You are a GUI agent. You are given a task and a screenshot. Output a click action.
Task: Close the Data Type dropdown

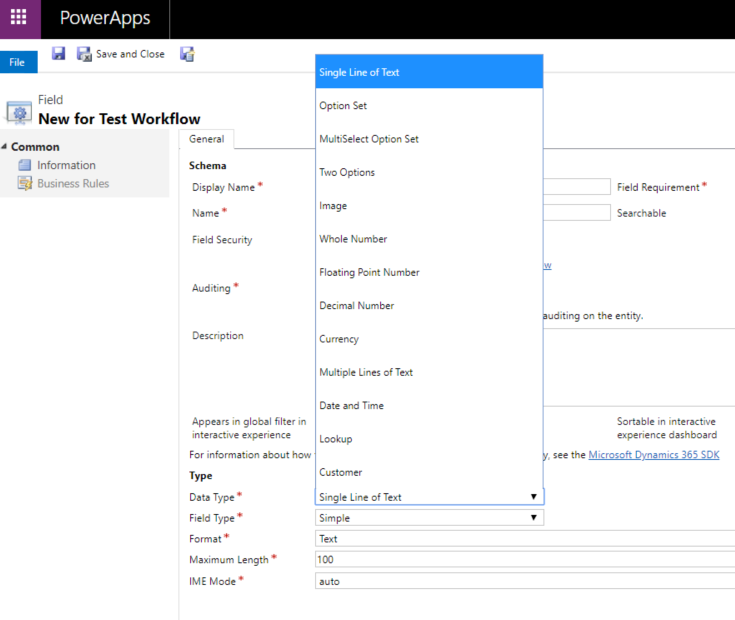533,497
